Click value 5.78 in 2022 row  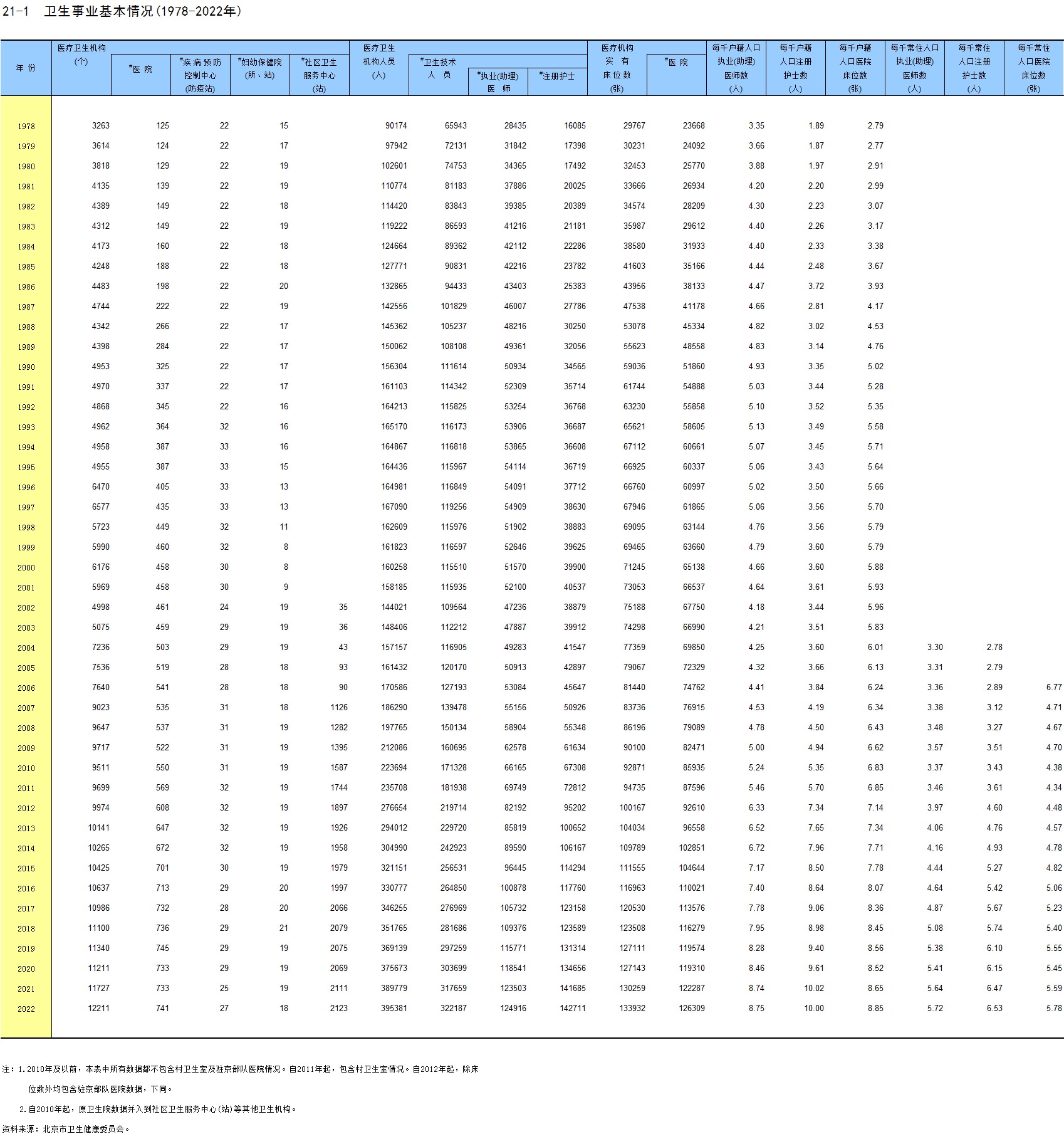[x=1054, y=1009]
